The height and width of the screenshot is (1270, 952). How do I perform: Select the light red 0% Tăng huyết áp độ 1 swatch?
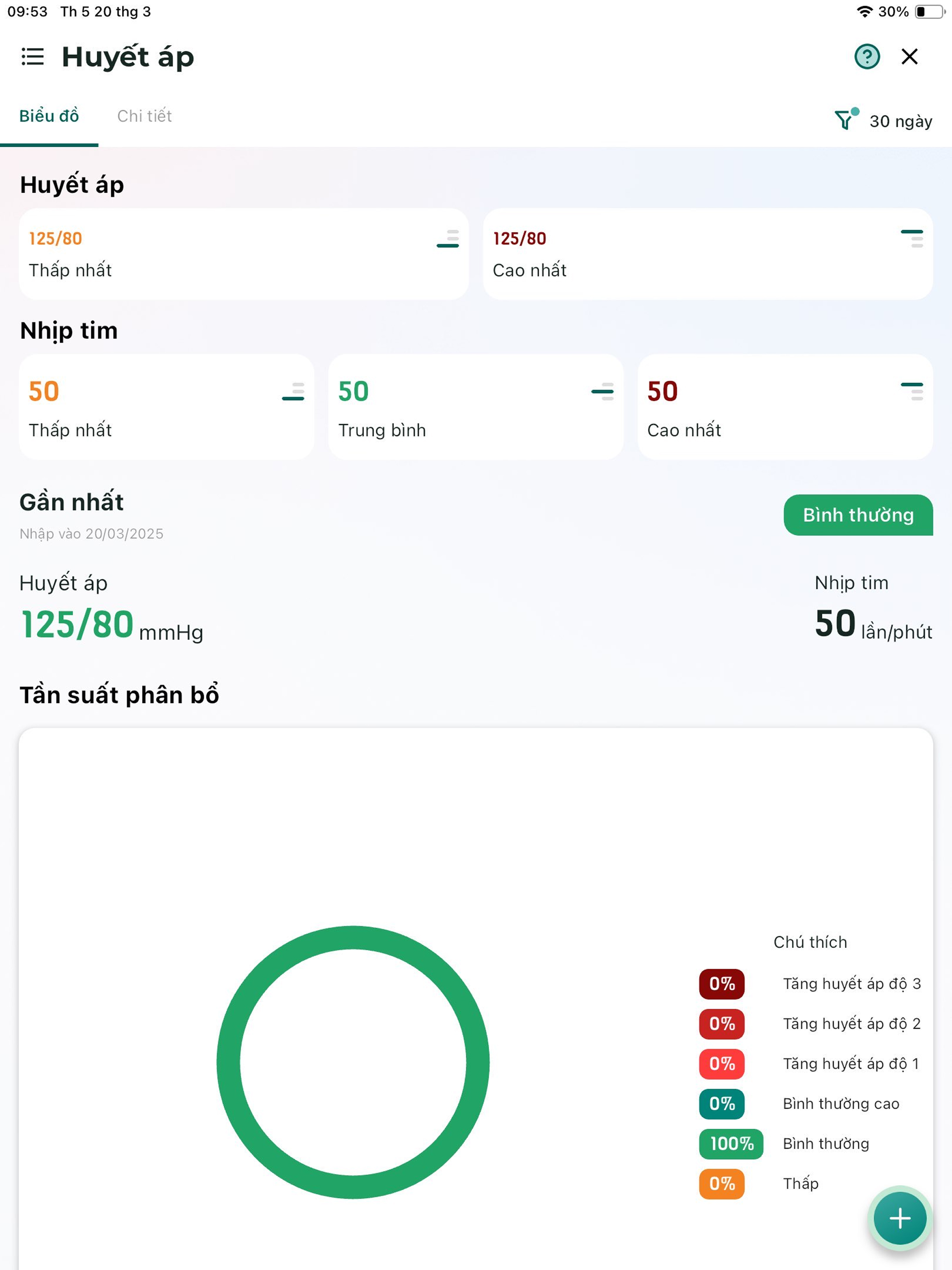pos(722,1064)
